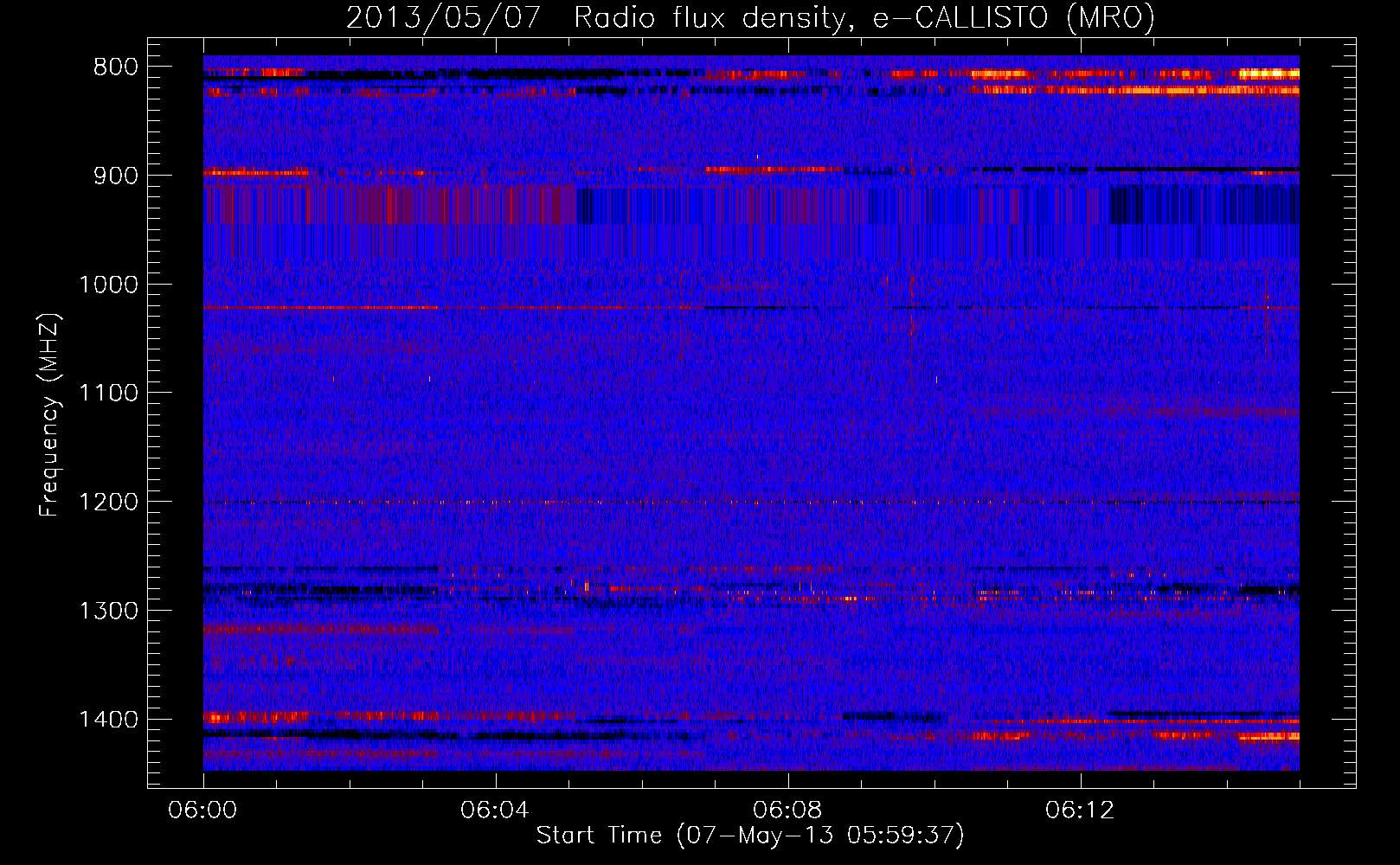
Task: Select the 1400 frequency axis label
Action: tap(109, 720)
